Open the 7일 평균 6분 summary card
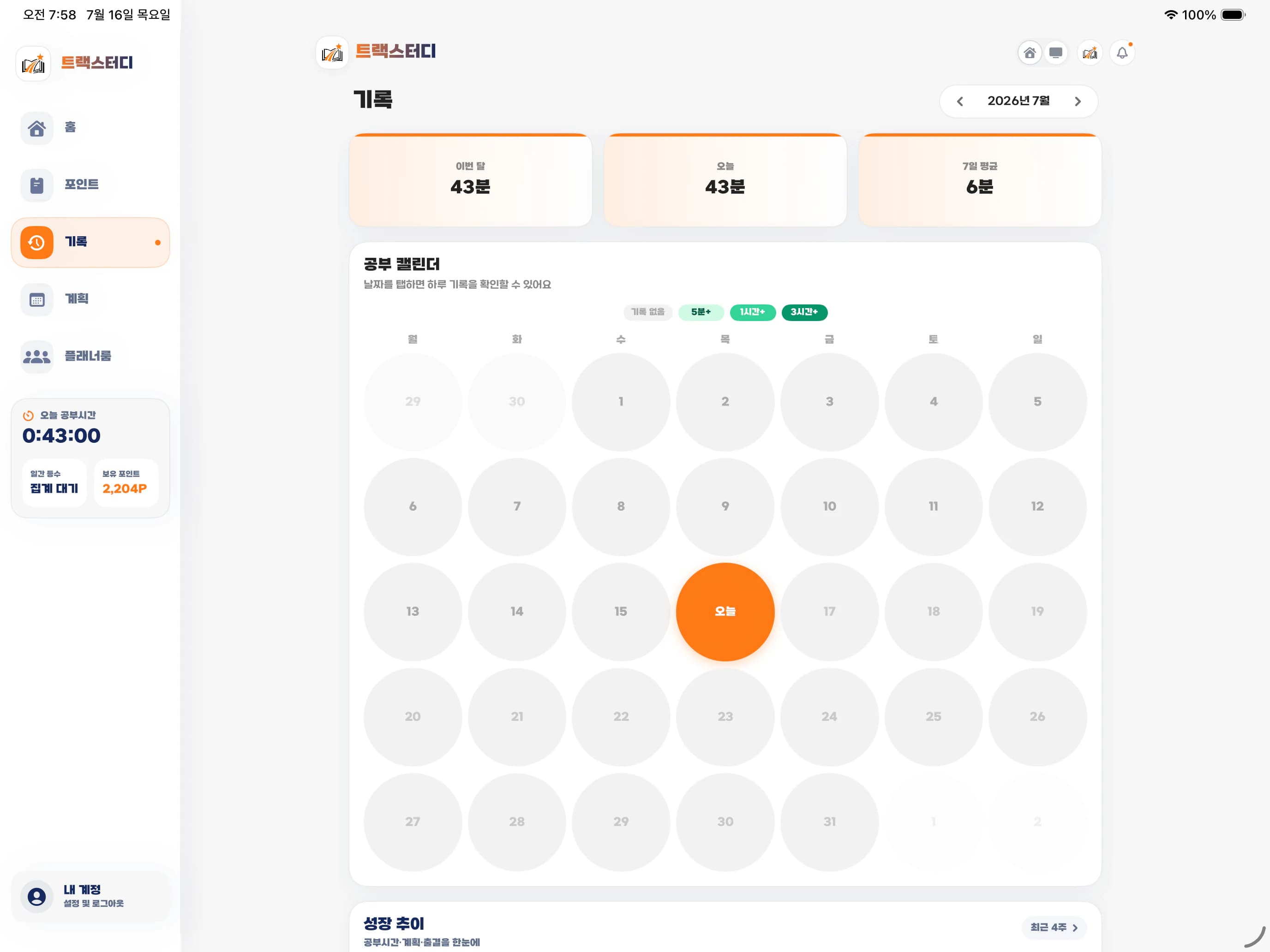The width and height of the screenshot is (1270, 952). pos(979,180)
